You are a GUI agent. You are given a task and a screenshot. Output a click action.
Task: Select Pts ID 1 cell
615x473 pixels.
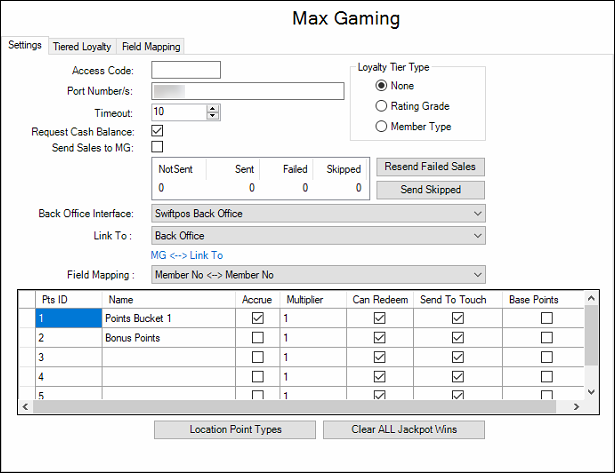point(69,318)
